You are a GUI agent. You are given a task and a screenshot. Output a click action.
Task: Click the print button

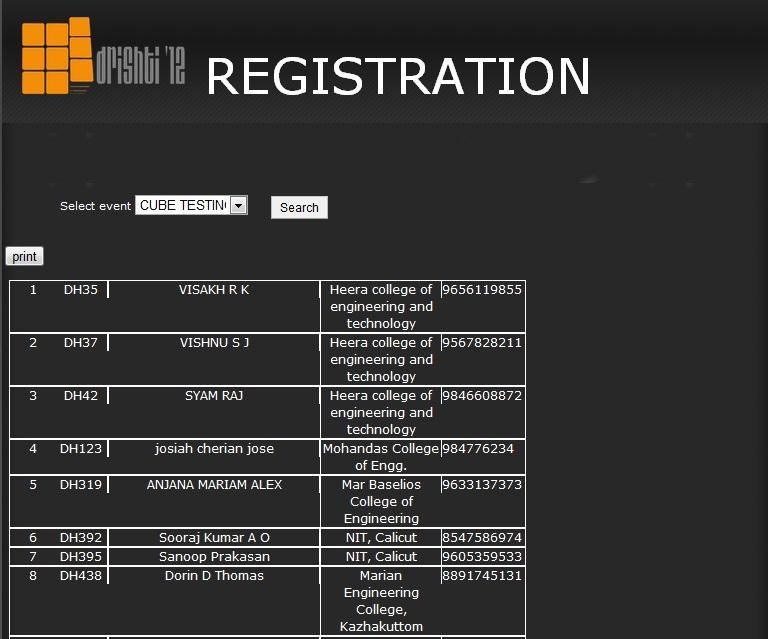(x=24, y=256)
